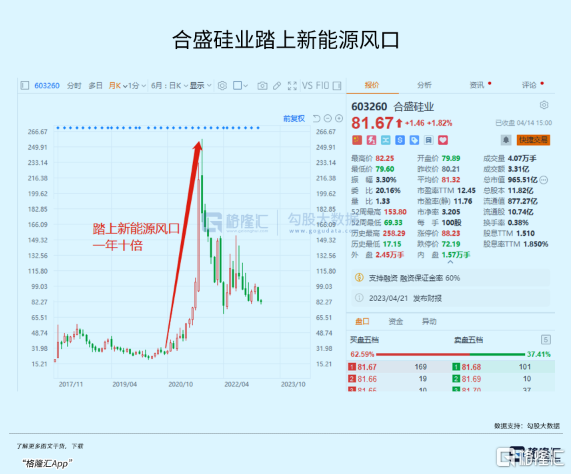The height and width of the screenshot is (474, 571).
Task: Click the buy-sell ratio bar
Action: tap(450, 354)
